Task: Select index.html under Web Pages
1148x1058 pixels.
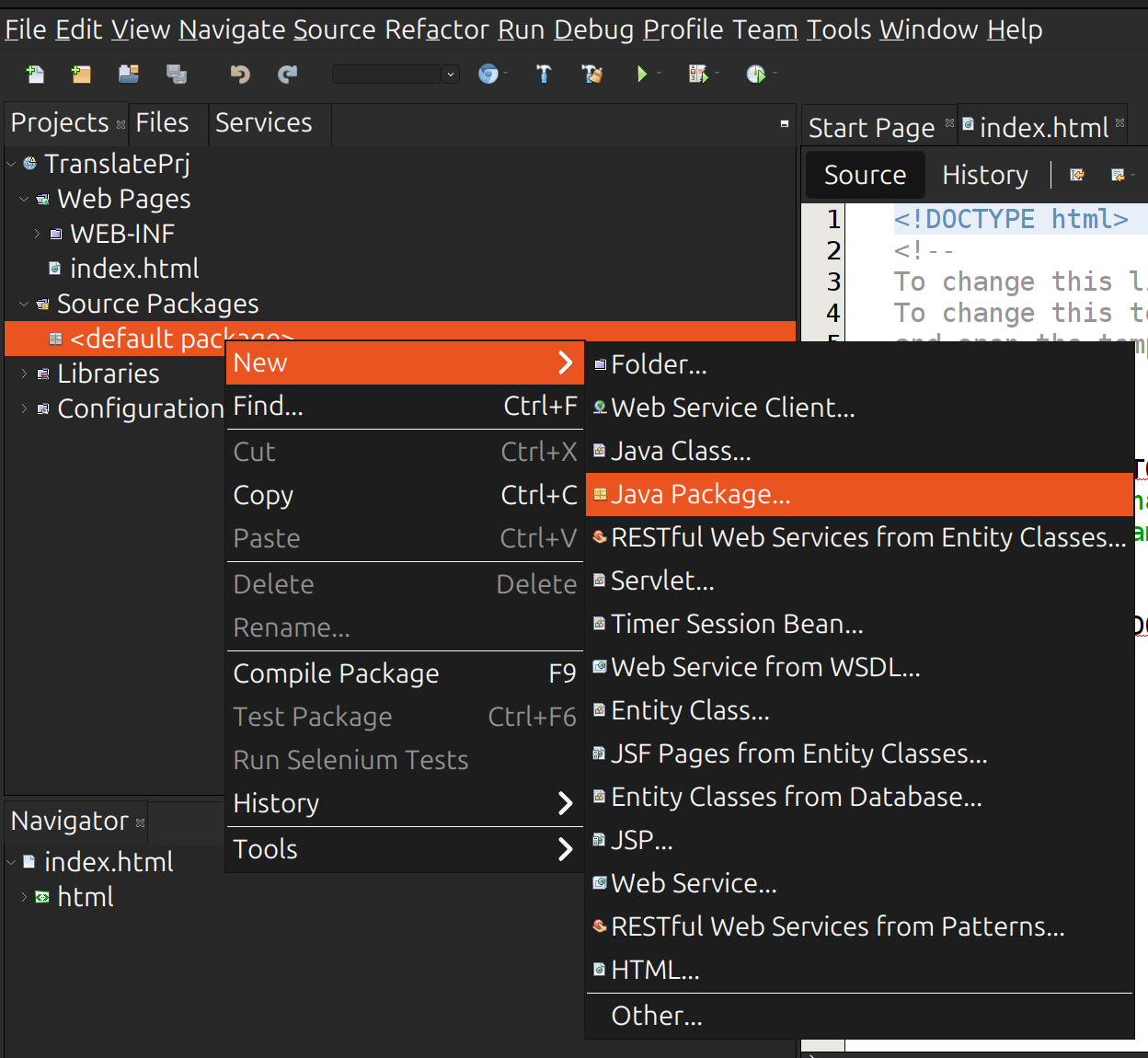Action: point(134,270)
